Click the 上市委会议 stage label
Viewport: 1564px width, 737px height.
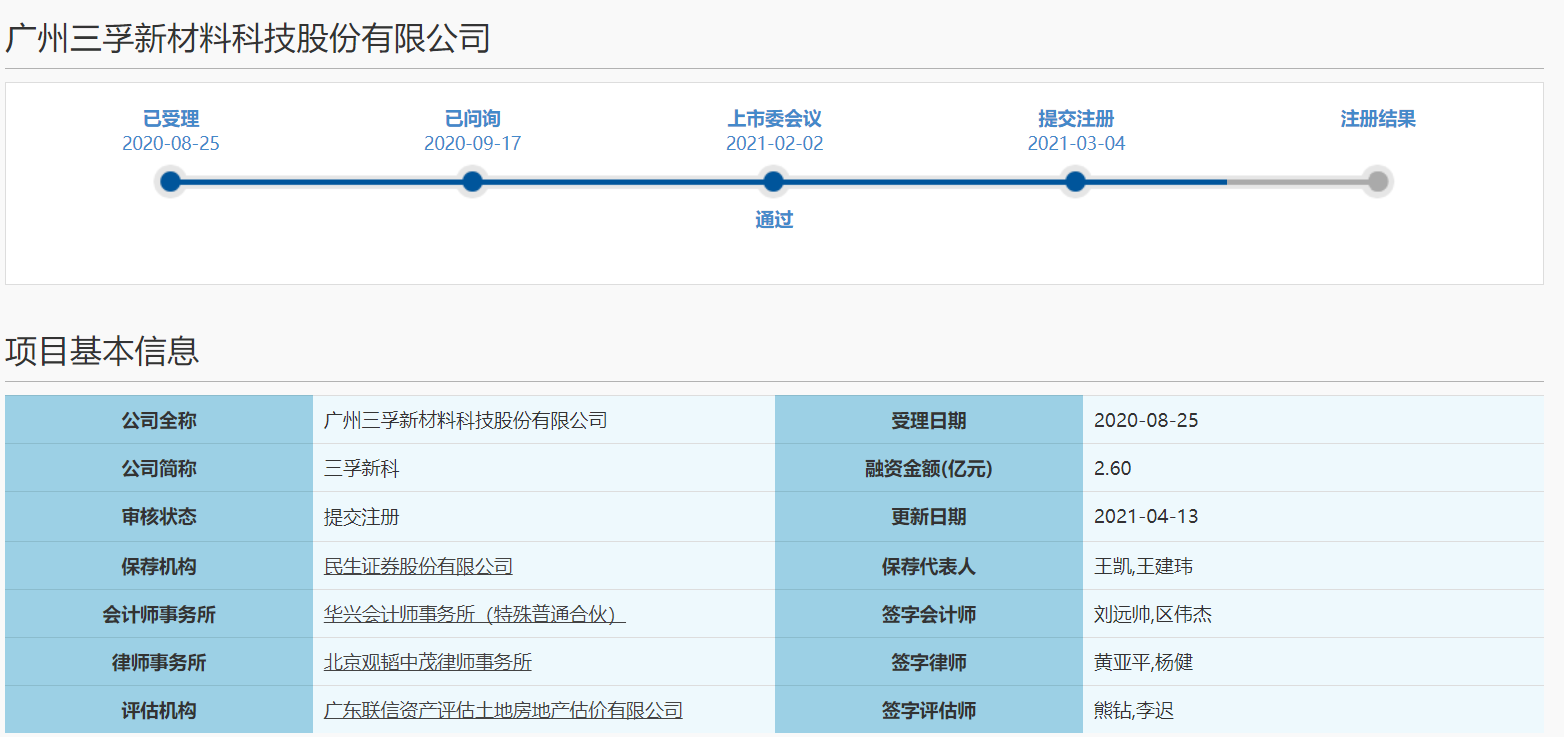tap(774, 120)
